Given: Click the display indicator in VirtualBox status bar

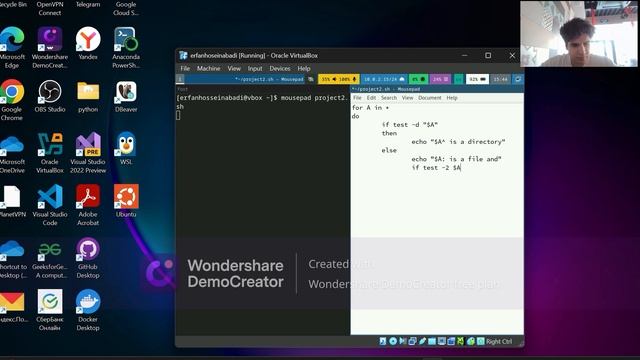Looking at the screenshot, I should (442, 341).
